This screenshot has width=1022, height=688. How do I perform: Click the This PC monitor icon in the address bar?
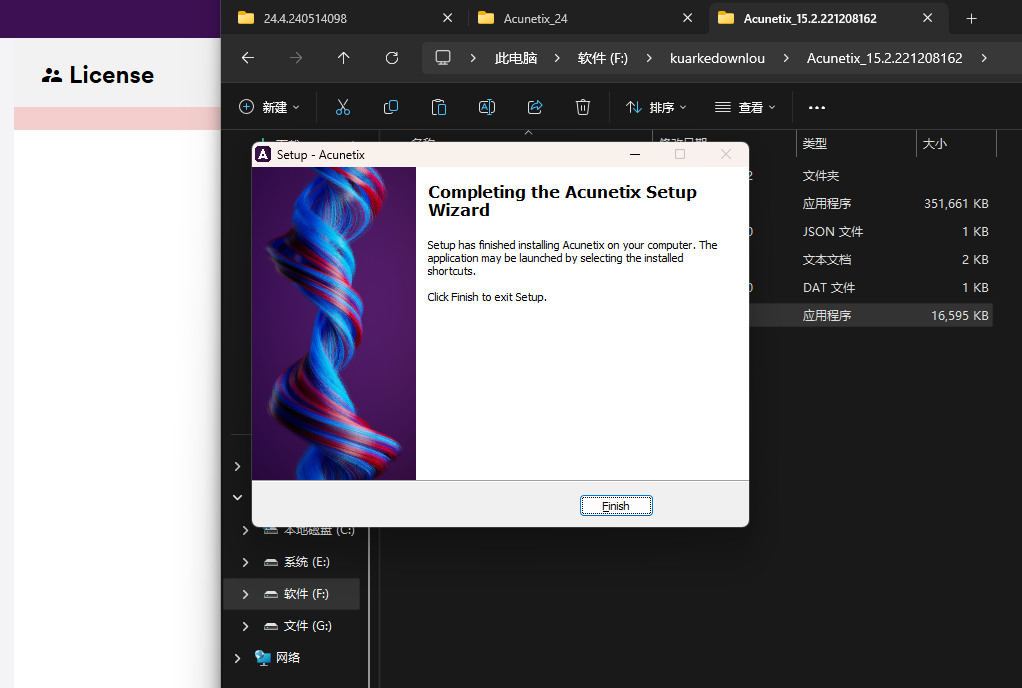coord(443,58)
